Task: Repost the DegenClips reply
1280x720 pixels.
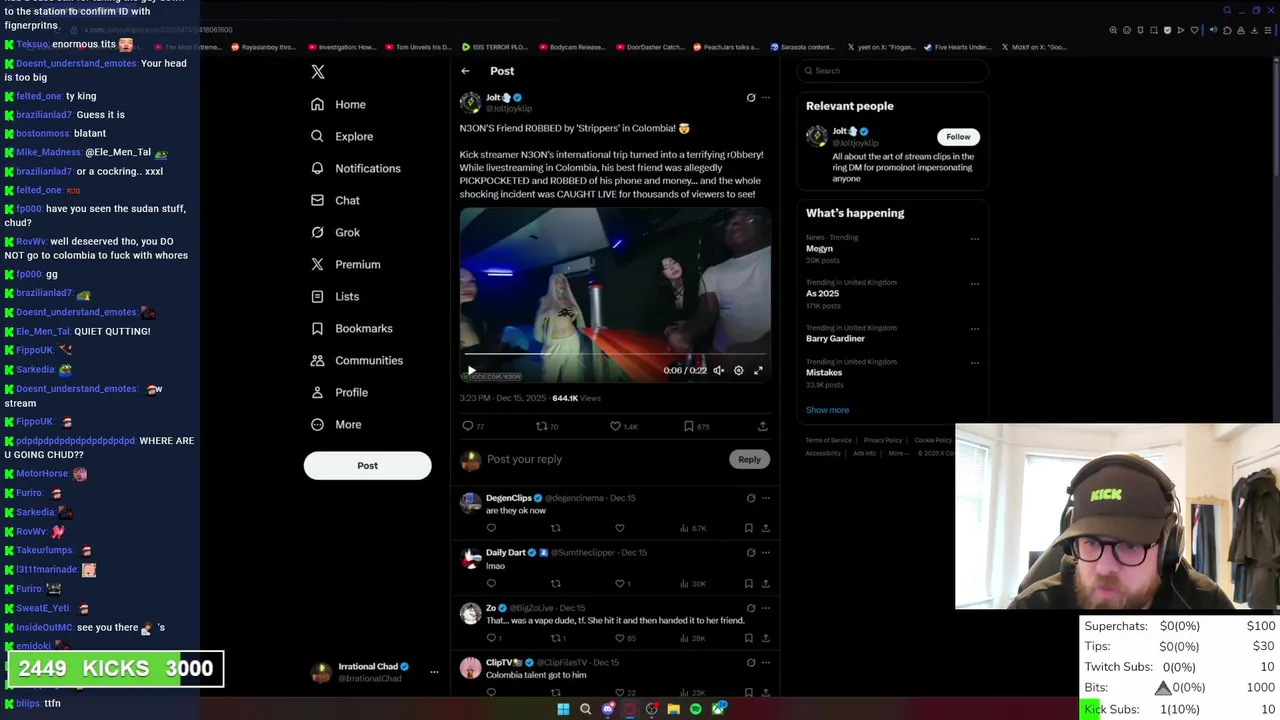Action: (556, 528)
